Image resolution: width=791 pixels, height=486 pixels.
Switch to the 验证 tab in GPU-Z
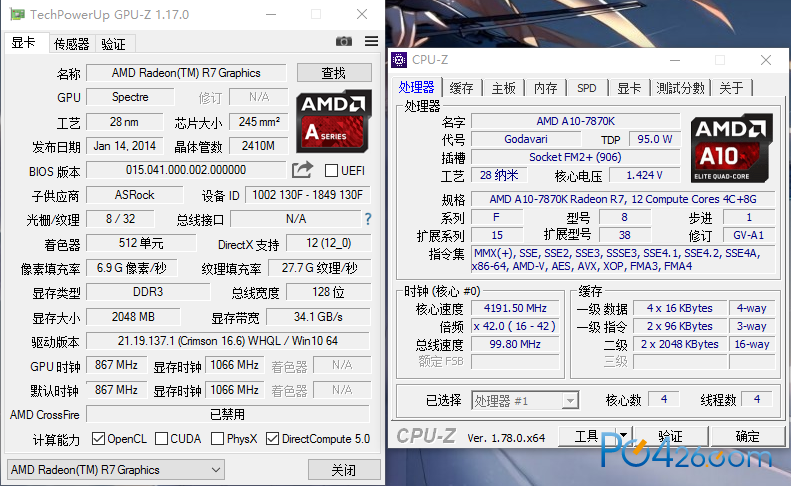pos(114,44)
